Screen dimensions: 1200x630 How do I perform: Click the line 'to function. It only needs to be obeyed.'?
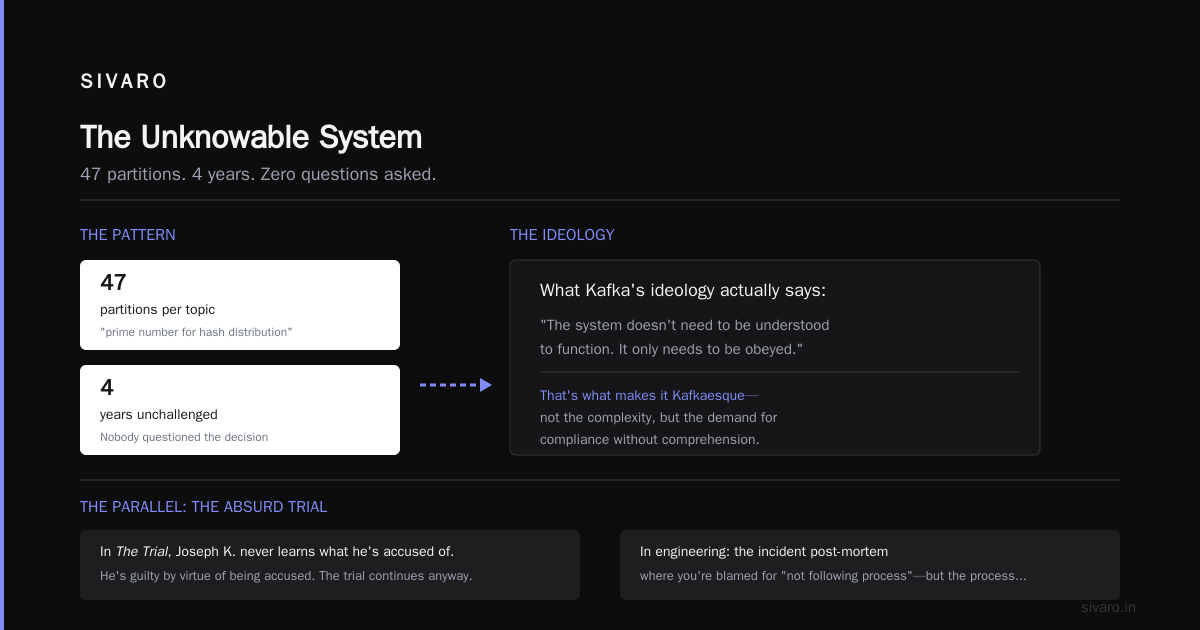(672, 349)
